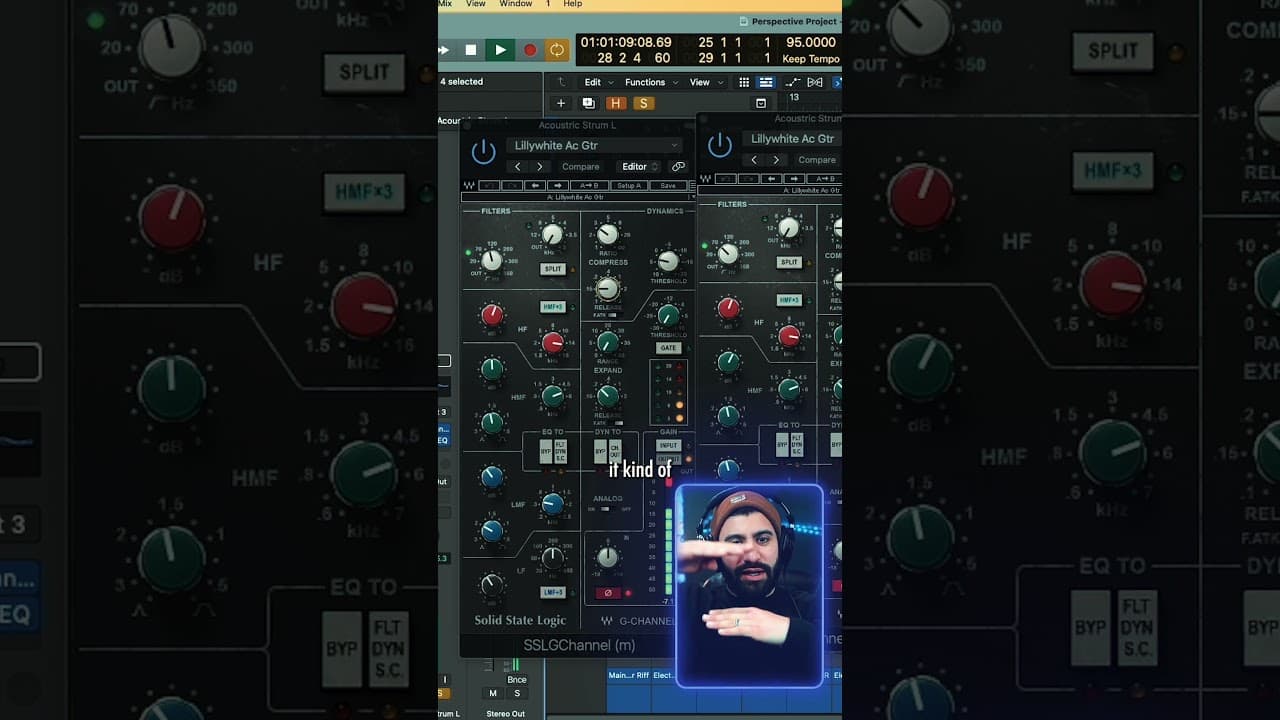
Task: Click the Waves Save button
Action: pyautogui.click(x=667, y=186)
